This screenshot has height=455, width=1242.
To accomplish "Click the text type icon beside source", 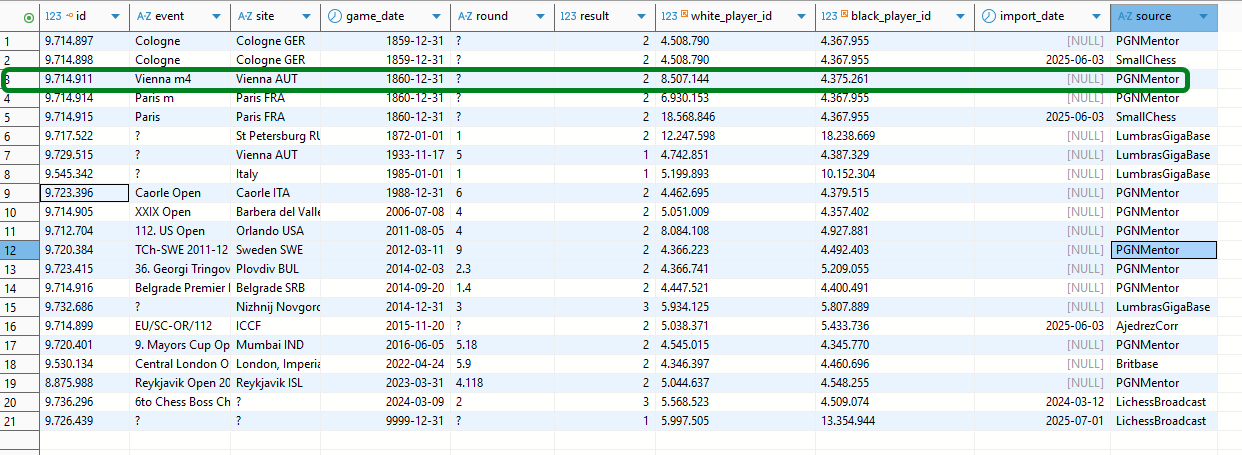I will tap(1125, 17).
